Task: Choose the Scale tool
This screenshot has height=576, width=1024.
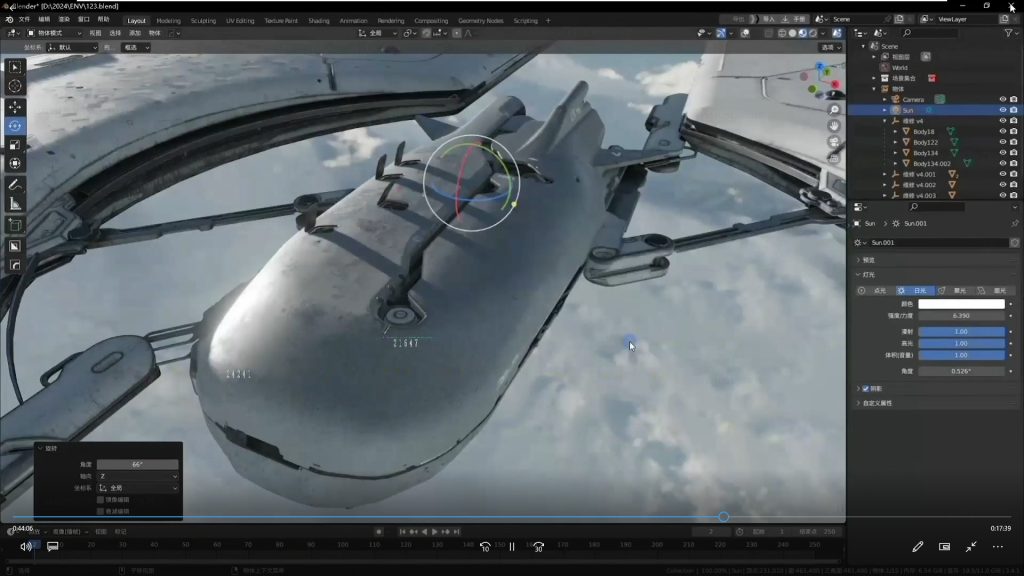Action: (x=15, y=144)
